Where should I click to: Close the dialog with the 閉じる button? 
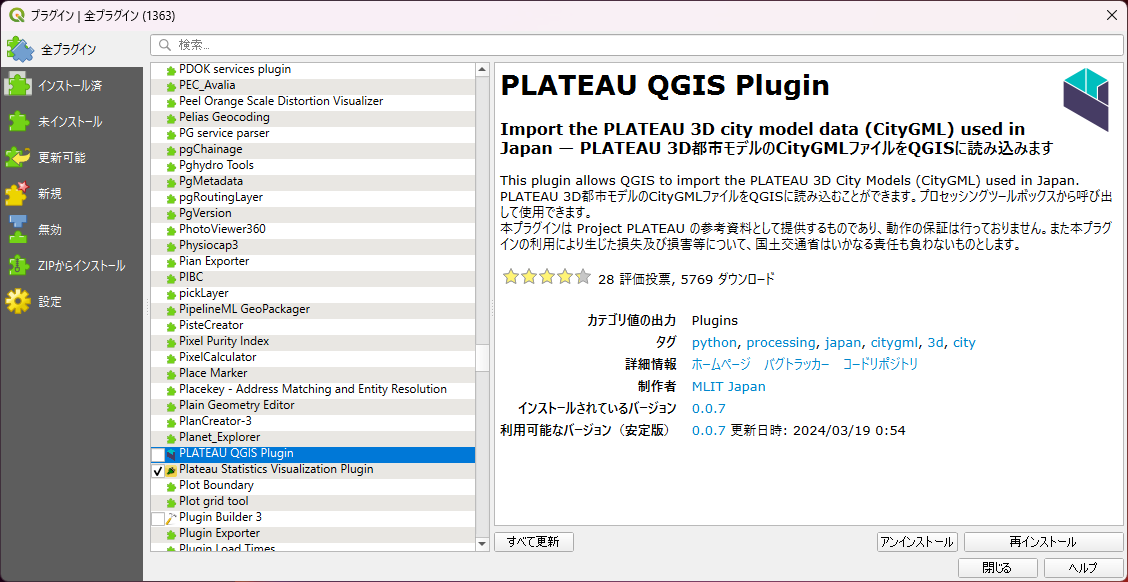(x=997, y=567)
